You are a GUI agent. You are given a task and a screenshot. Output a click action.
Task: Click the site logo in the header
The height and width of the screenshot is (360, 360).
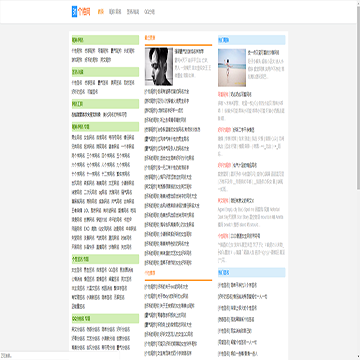[x=81, y=12]
